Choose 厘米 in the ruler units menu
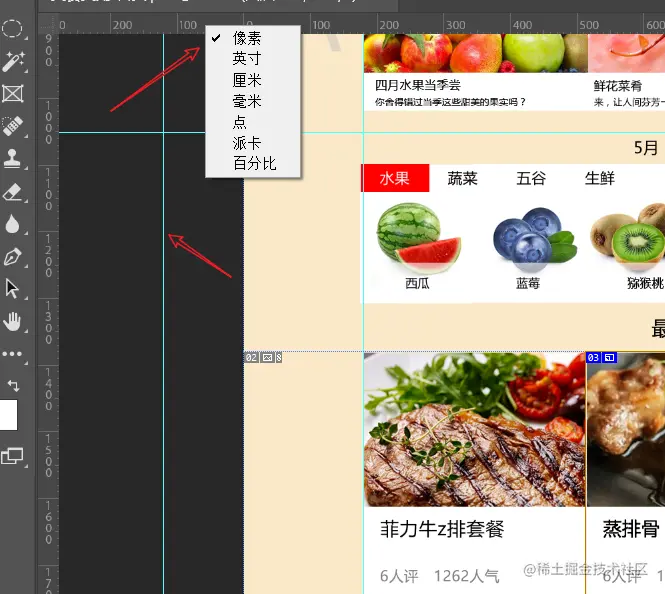 coord(253,80)
